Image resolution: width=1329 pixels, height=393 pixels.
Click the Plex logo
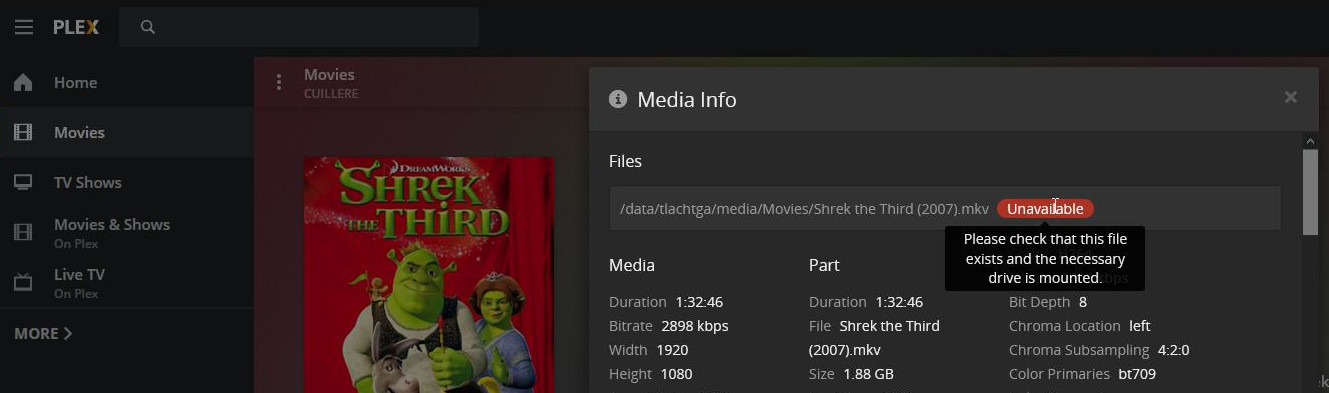[76, 27]
